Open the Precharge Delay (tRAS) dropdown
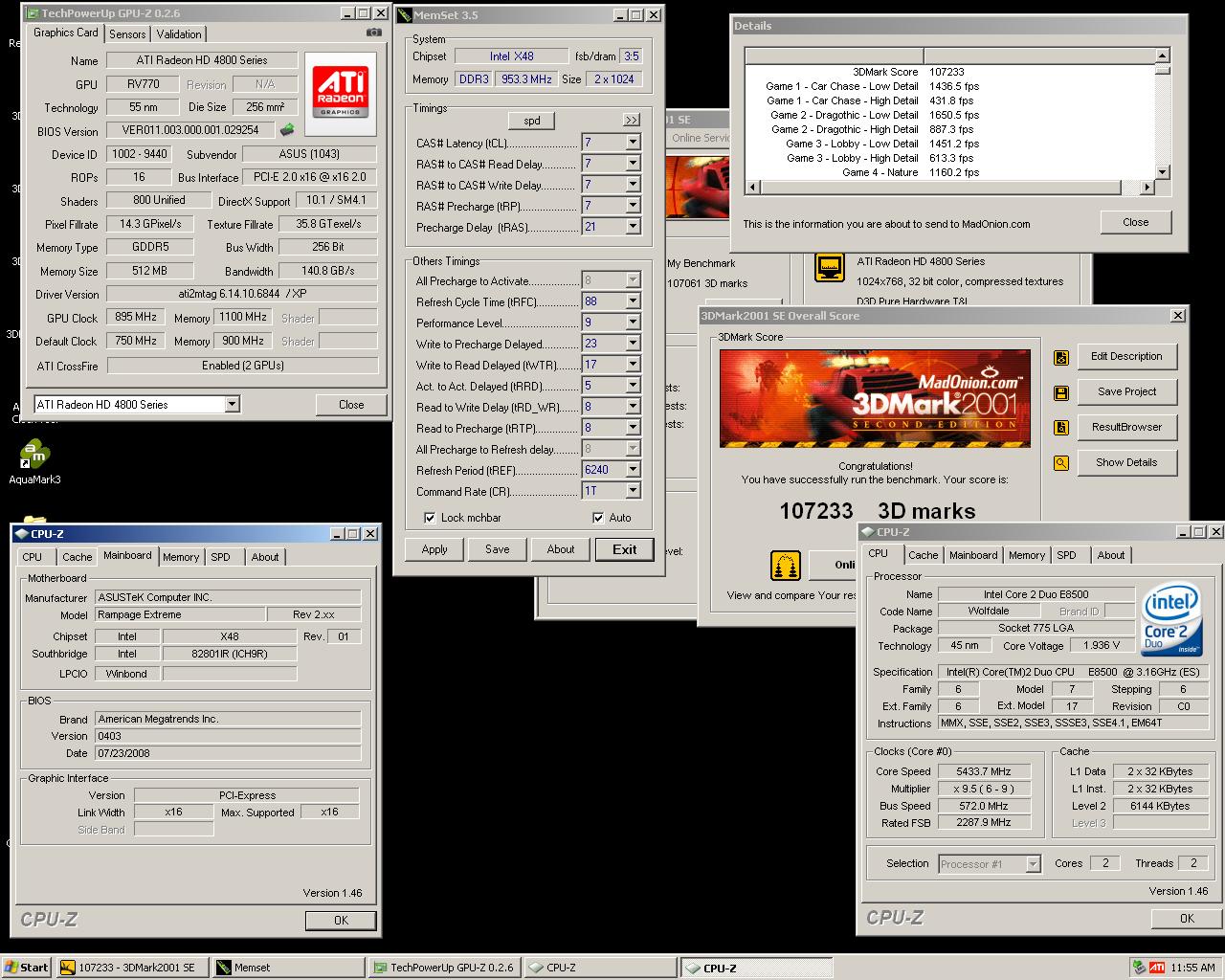Viewport: 1225px width, 980px height. [633, 227]
